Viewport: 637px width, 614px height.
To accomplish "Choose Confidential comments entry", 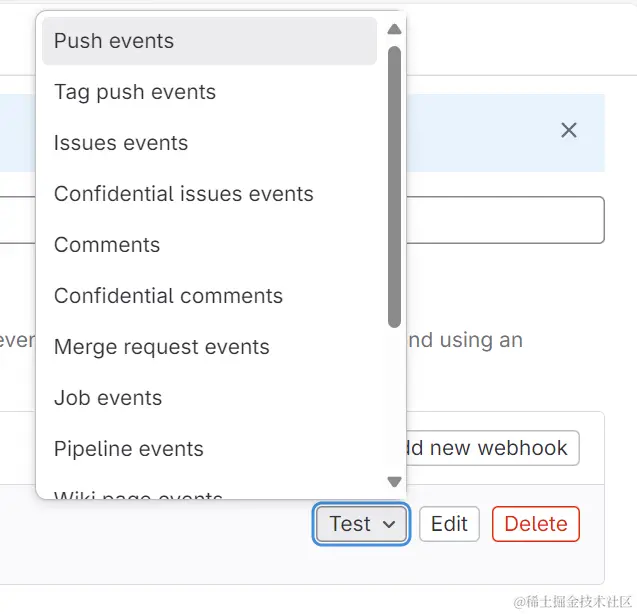I will [x=168, y=296].
